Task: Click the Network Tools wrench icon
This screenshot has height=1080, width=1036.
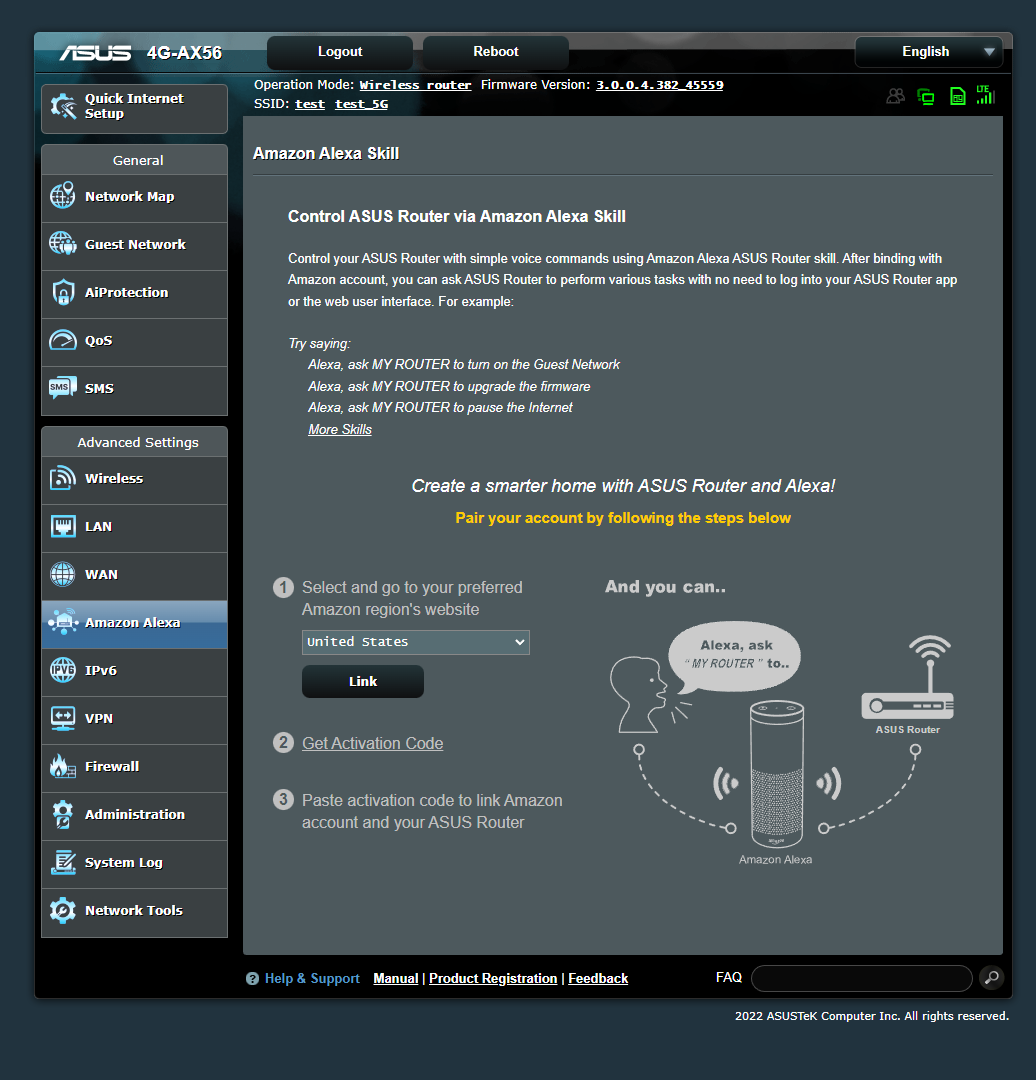Action: (x=63, y=911)
